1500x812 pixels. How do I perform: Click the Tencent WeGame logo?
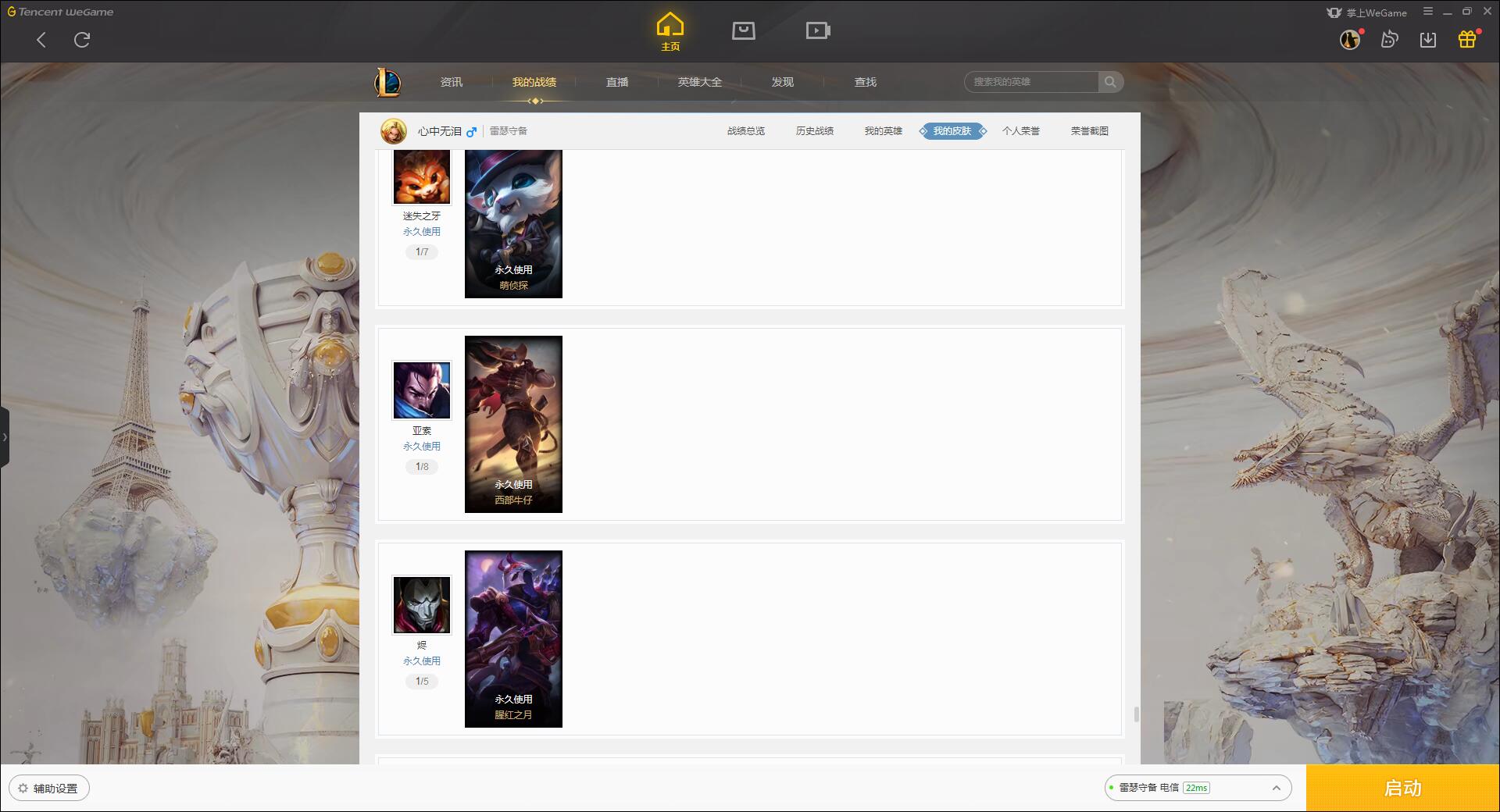[61, 12]
